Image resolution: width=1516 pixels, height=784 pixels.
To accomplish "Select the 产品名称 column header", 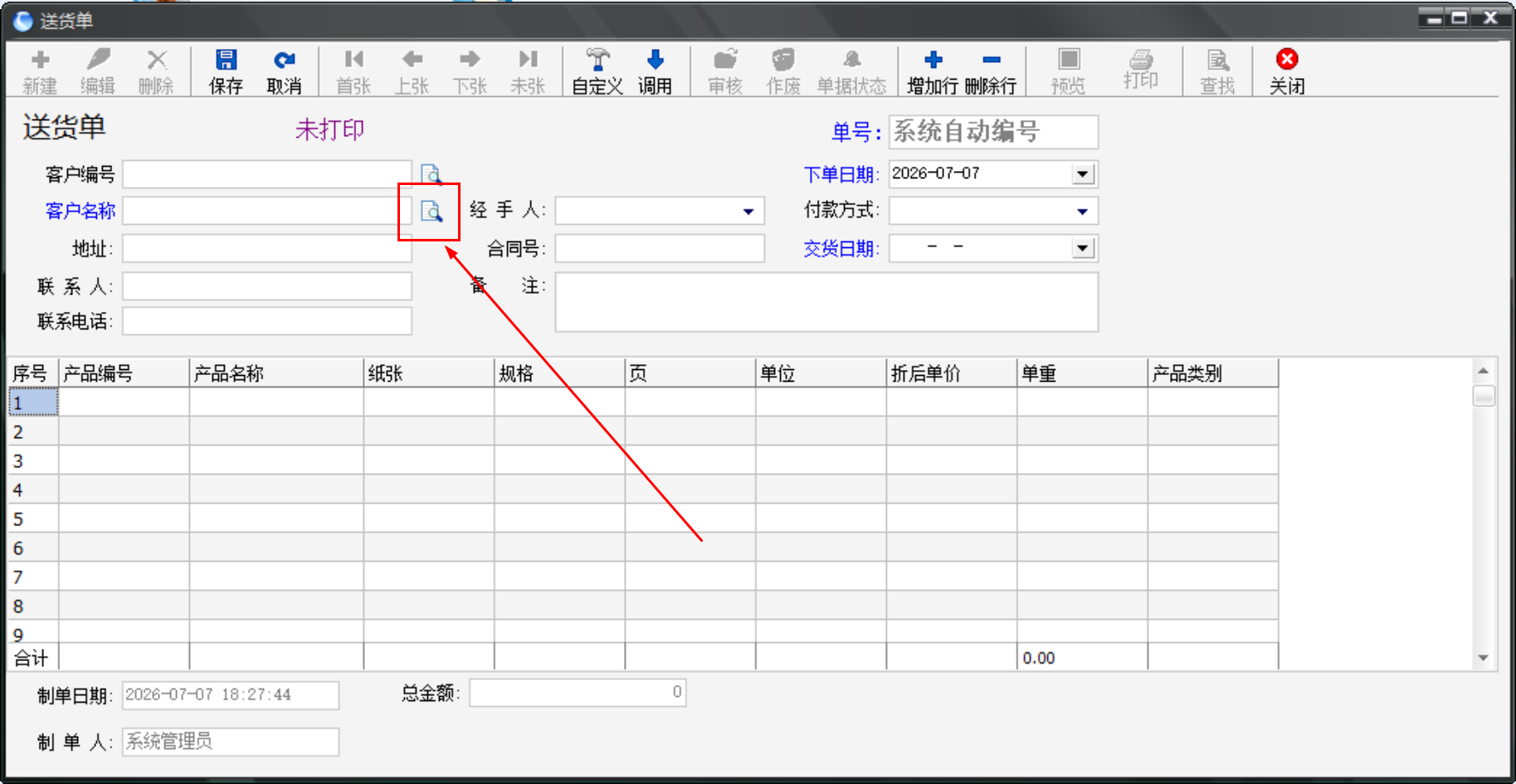I will point(276,373).
